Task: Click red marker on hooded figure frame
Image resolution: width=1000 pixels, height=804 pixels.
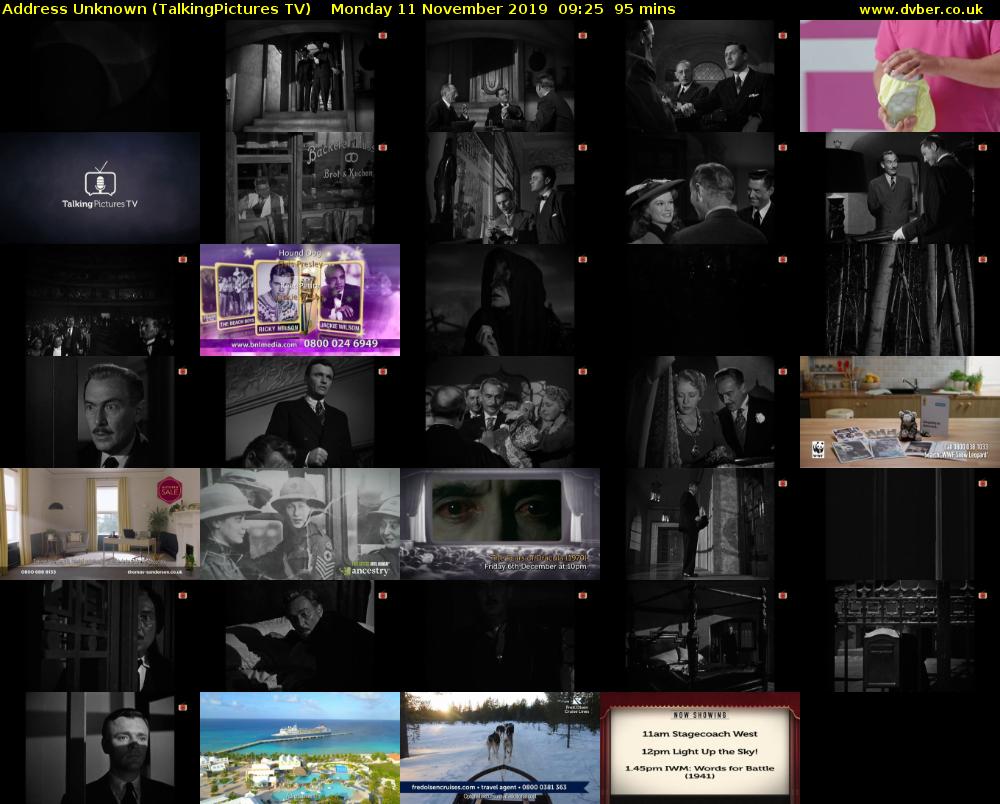Action: coord(582,259)
